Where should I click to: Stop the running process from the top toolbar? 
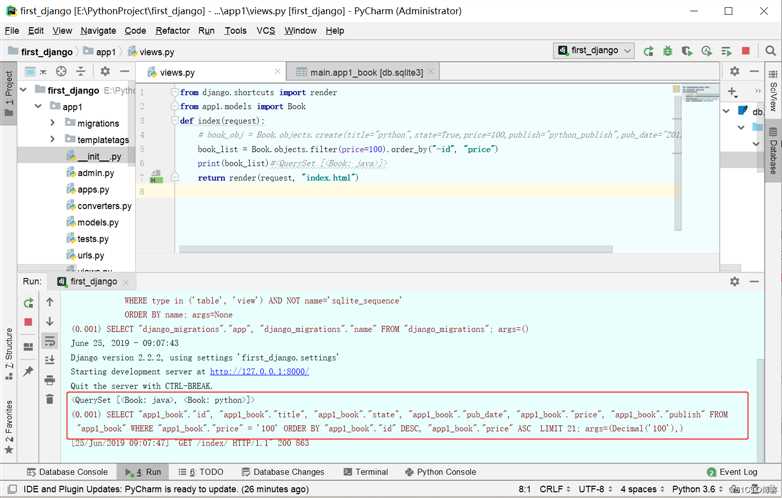click(x=746, y=51)
